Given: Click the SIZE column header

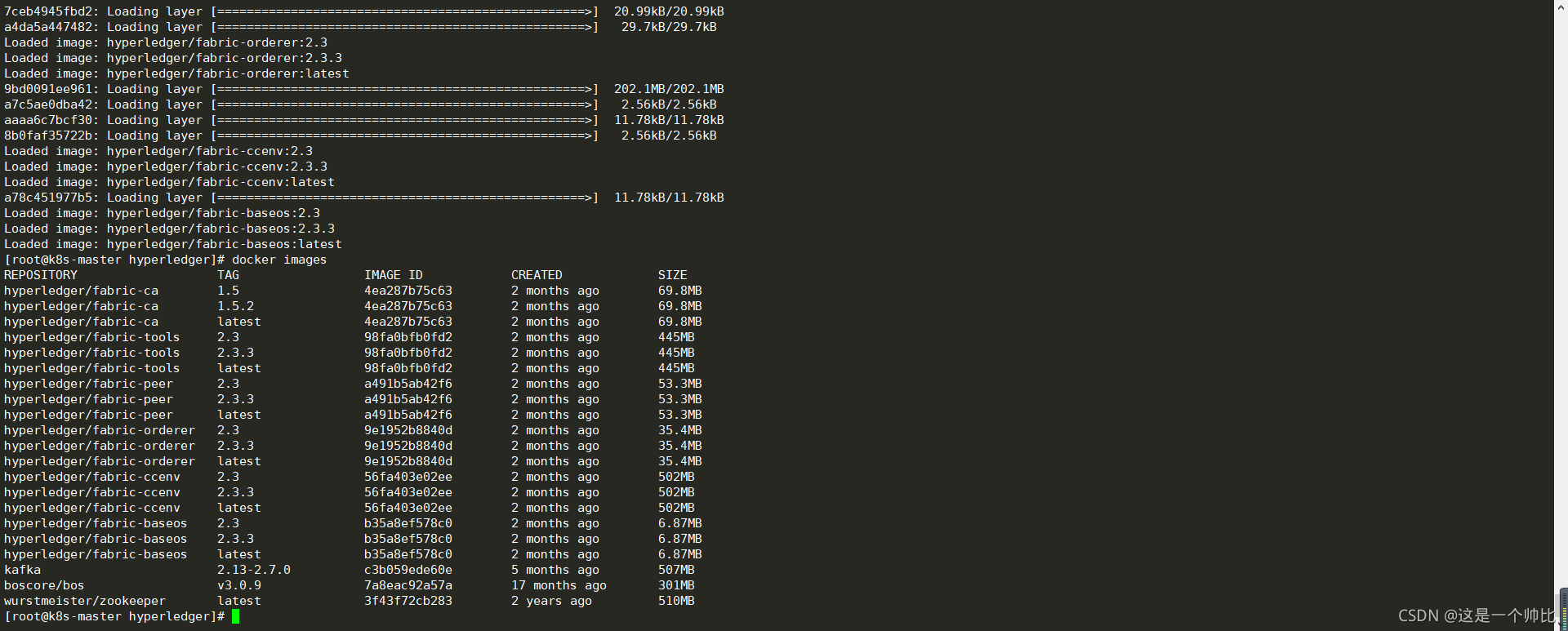Looking at the screenshot, I should [x=673, y=275].
